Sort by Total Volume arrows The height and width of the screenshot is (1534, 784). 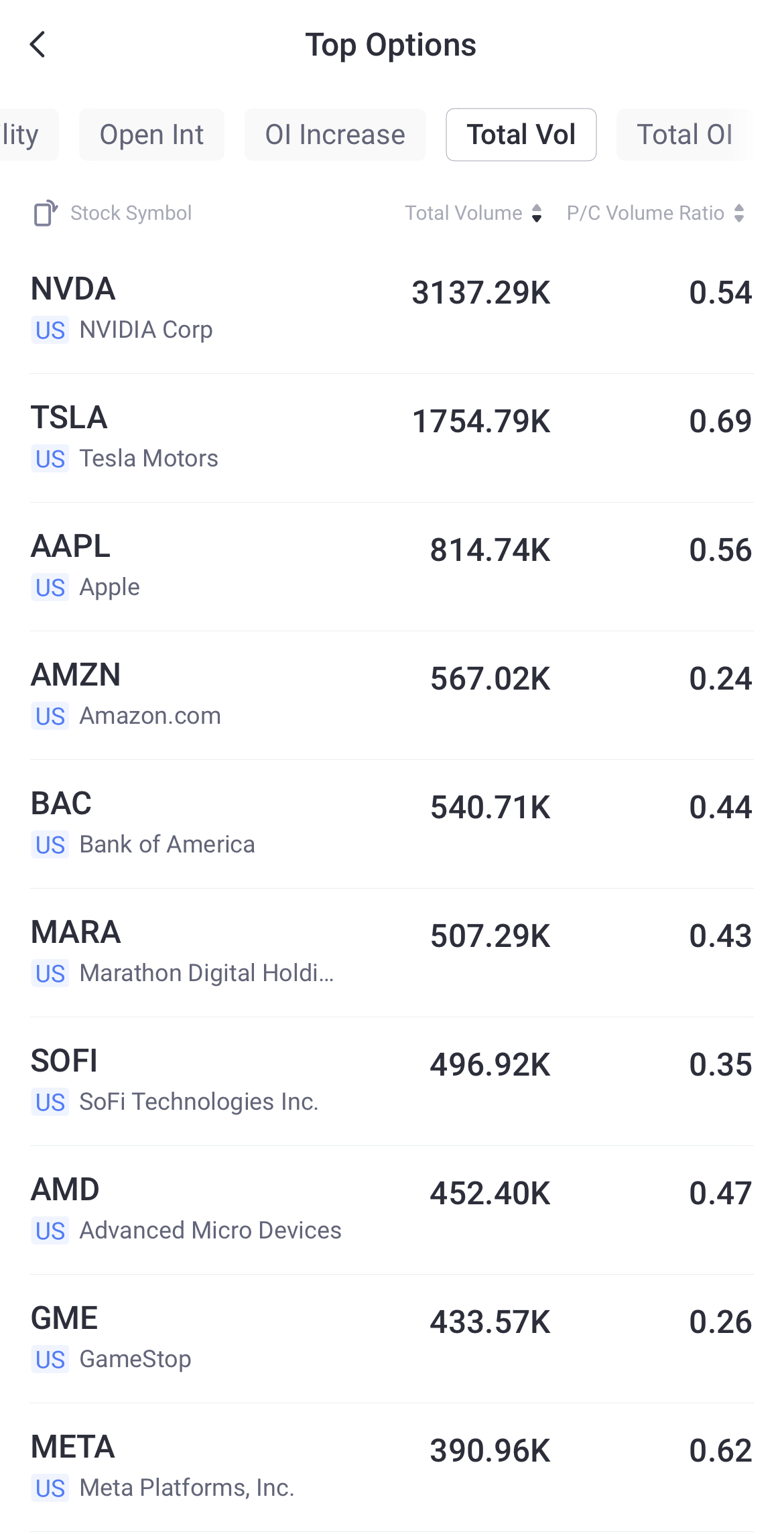tap(536, 213)
